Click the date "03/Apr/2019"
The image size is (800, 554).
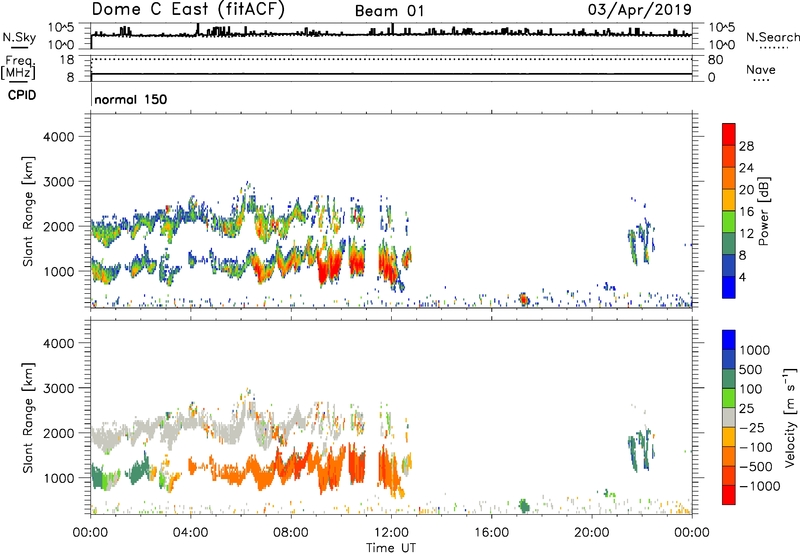(640, 9)
